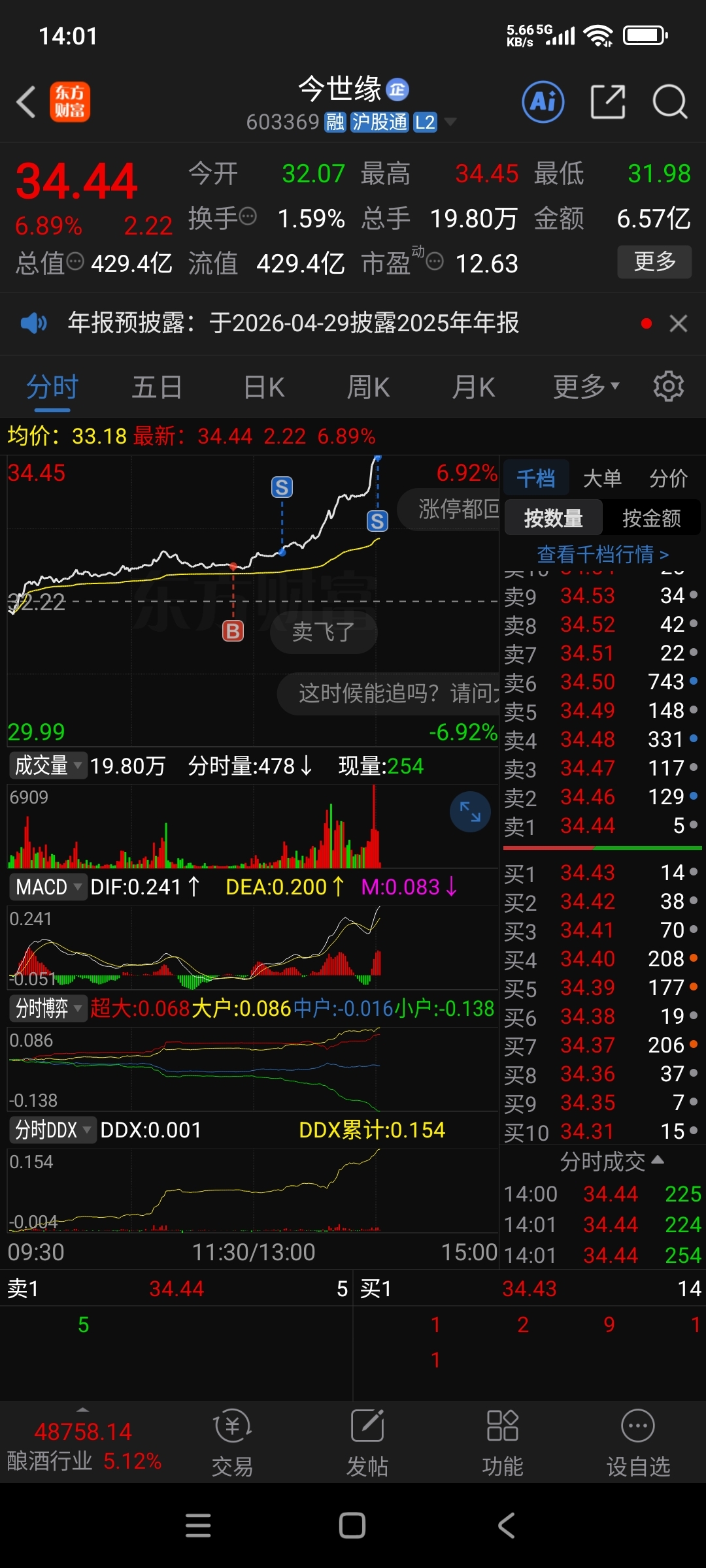This screenshot has width=706, height=1568.
Task: Tap the upper S sell marker on chart
Action: (282, 487)
